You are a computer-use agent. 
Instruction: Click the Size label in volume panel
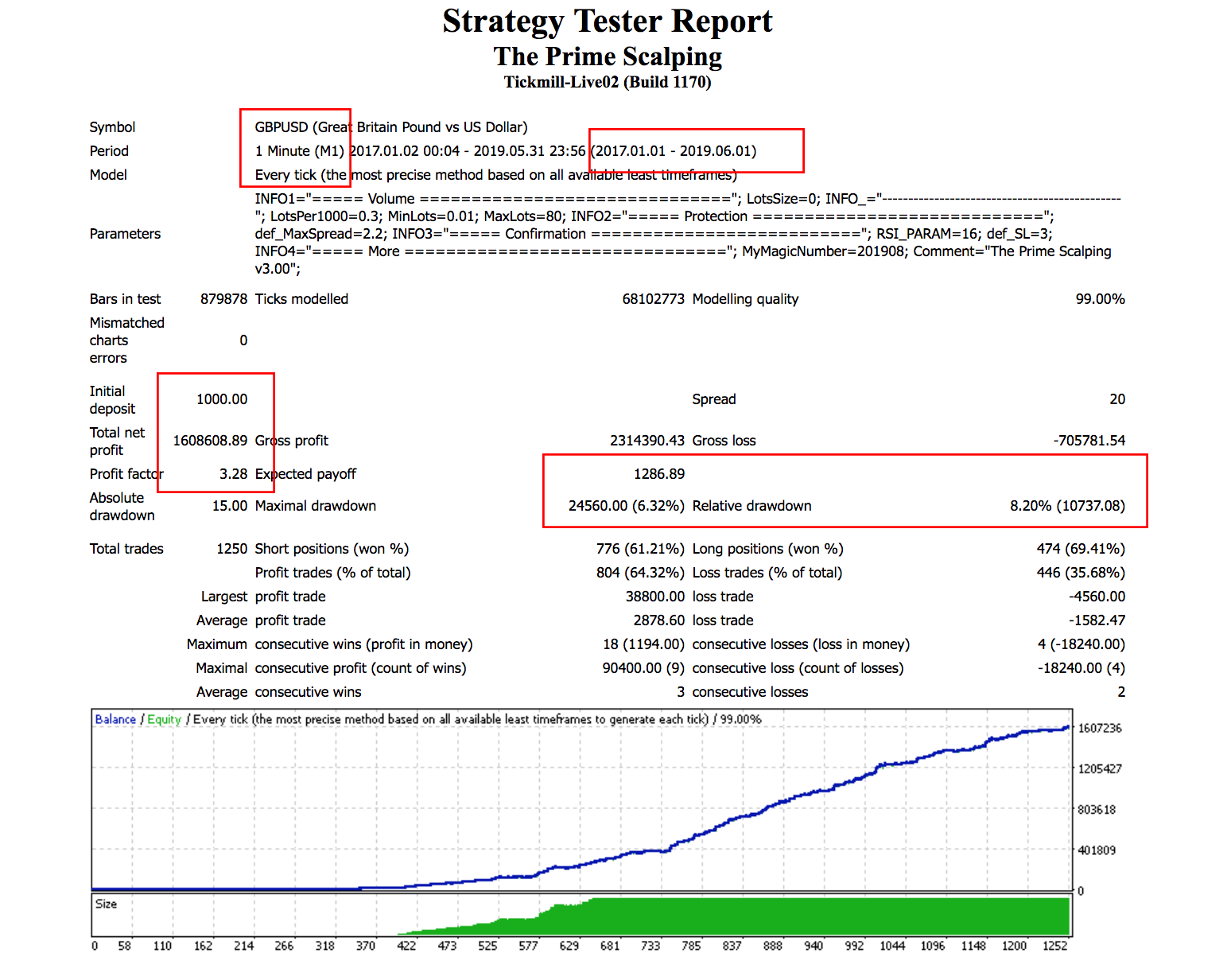(106, 904)
